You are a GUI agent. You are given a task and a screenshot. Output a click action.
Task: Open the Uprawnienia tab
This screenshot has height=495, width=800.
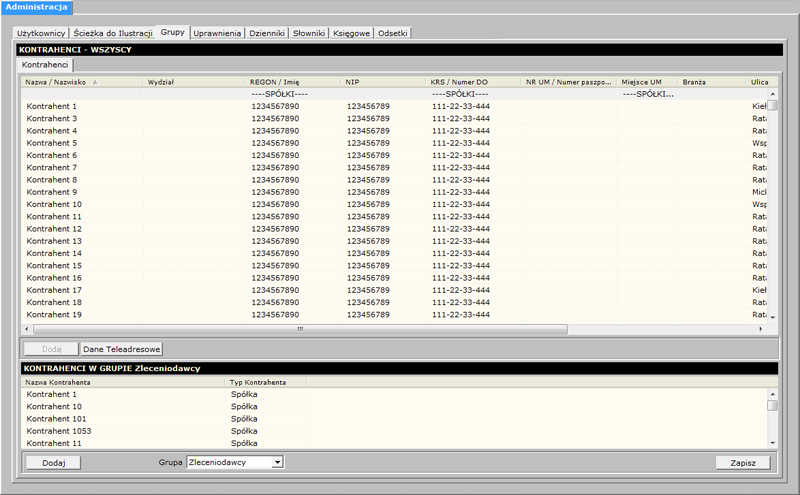pyautogui.click(x=217, y=33)
